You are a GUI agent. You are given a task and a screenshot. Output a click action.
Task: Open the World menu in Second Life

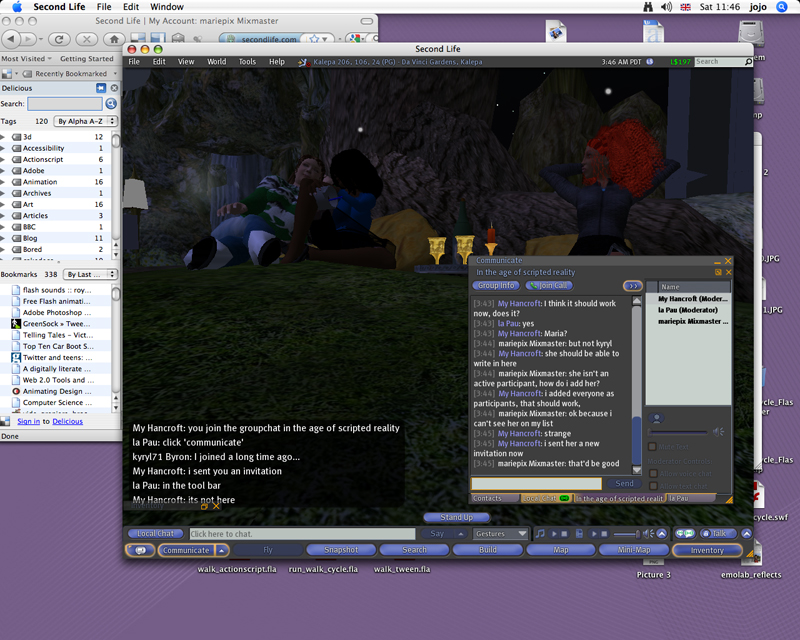(216, 62)
